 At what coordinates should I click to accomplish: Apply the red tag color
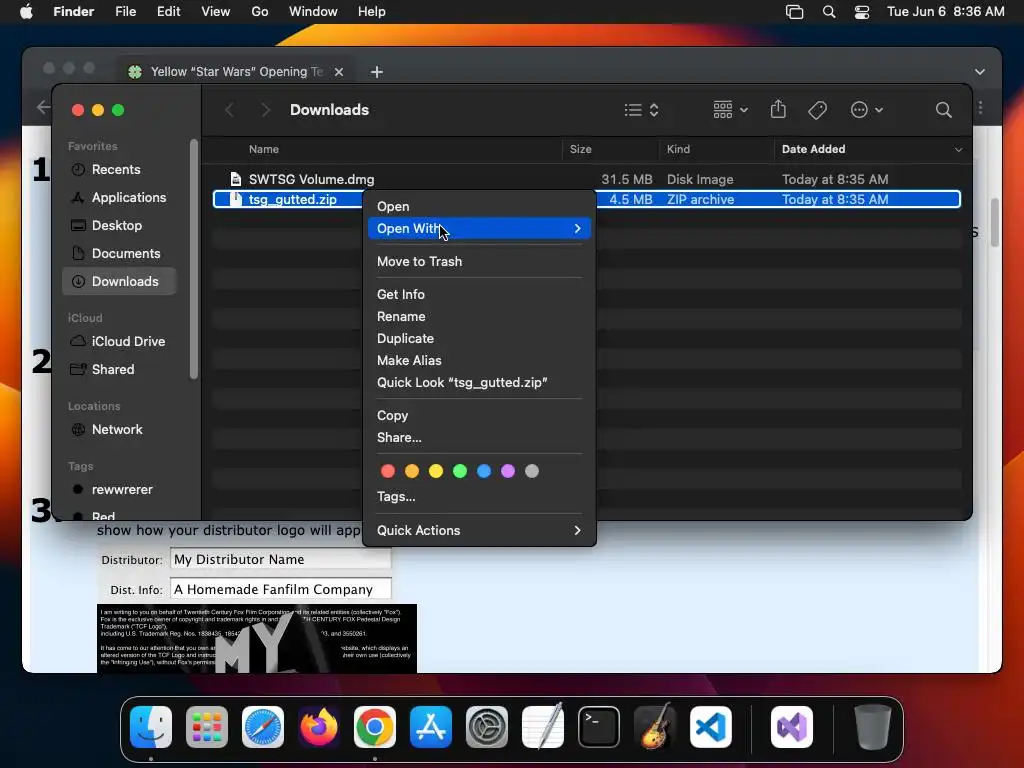[x=388, y=472]
